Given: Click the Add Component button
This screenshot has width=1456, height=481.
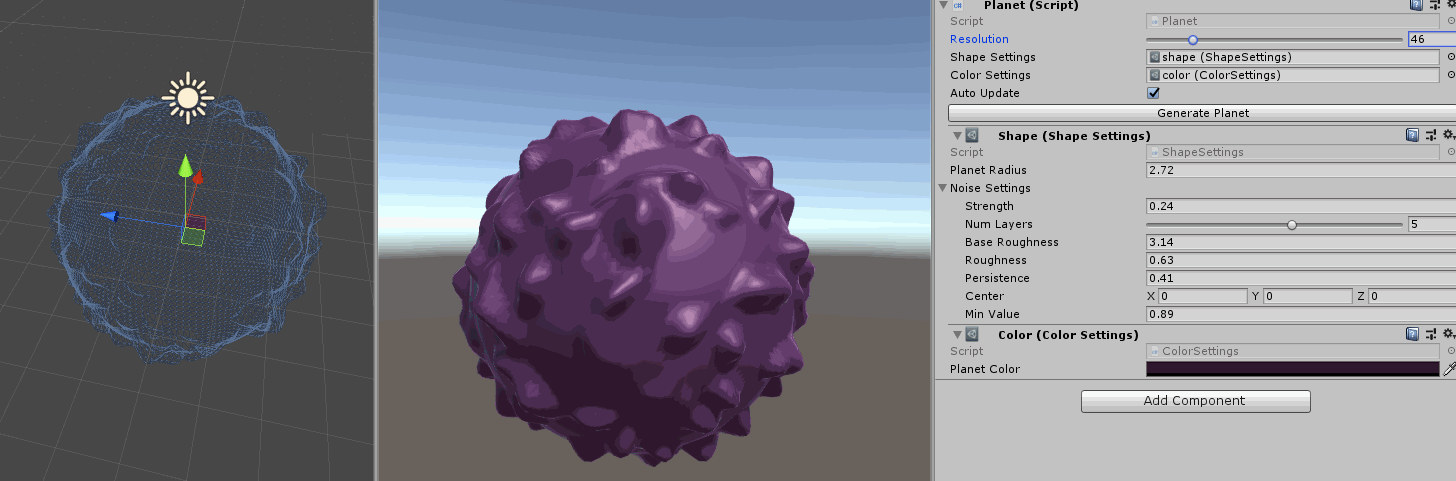Looking at the screenshot, I should pyautogui.click(x=1195, y=401).
